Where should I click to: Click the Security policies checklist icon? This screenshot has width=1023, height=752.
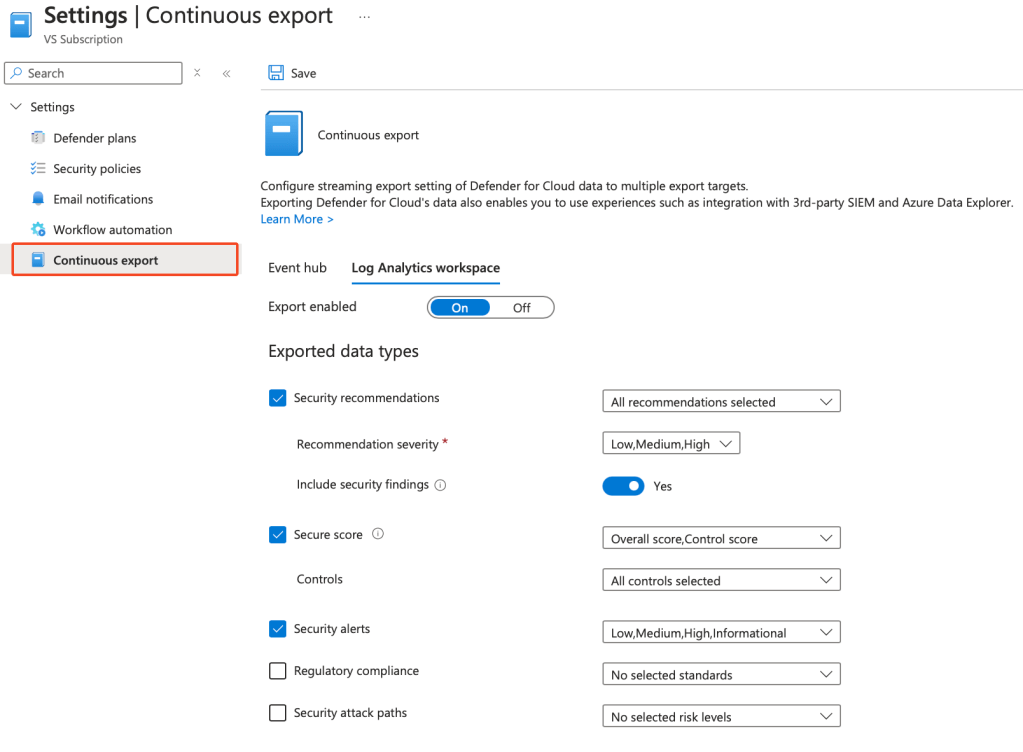pos(38,169)
